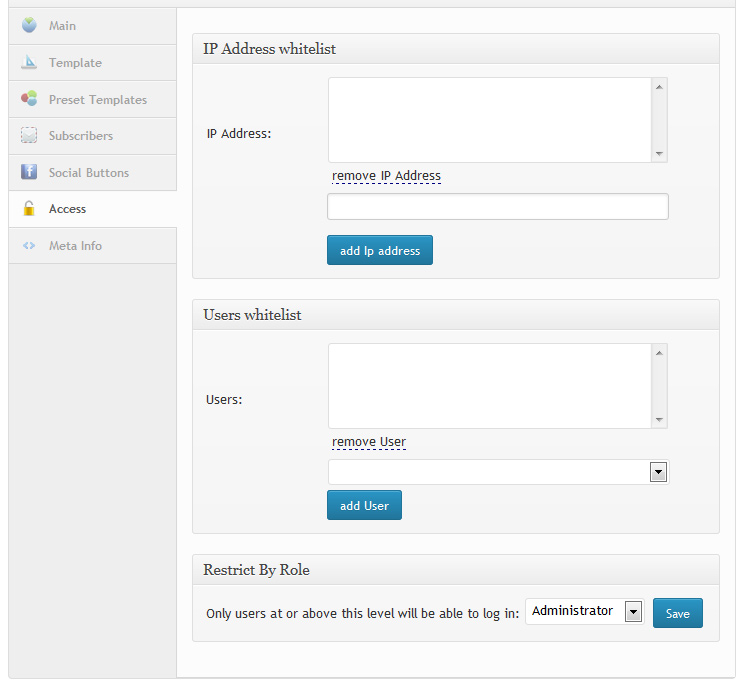This screenshot has width=748, height=683.
Task: Click the Meta Info code brackets icon
Action: (29, 246)
